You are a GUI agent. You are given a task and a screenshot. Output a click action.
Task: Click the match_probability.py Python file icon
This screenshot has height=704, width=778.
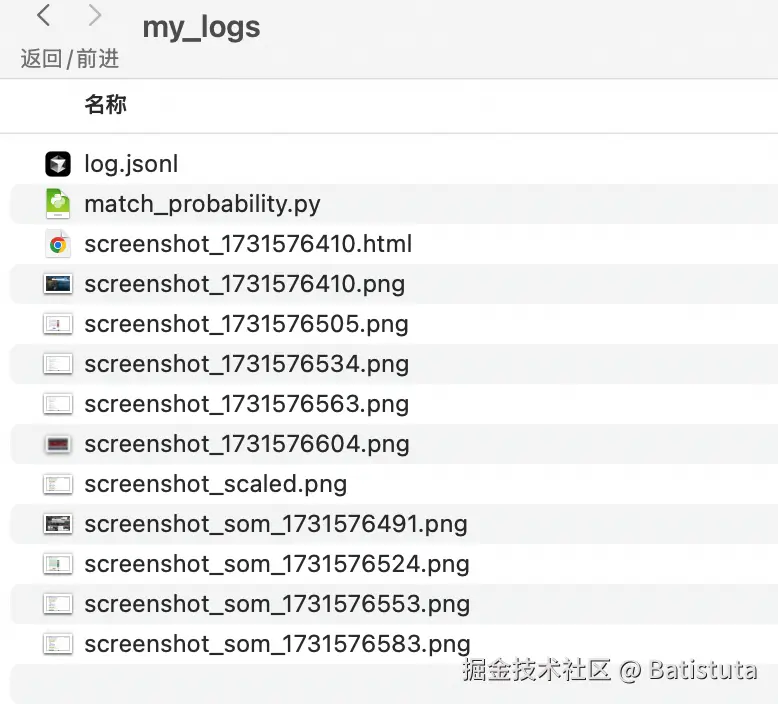click(58, 204)
